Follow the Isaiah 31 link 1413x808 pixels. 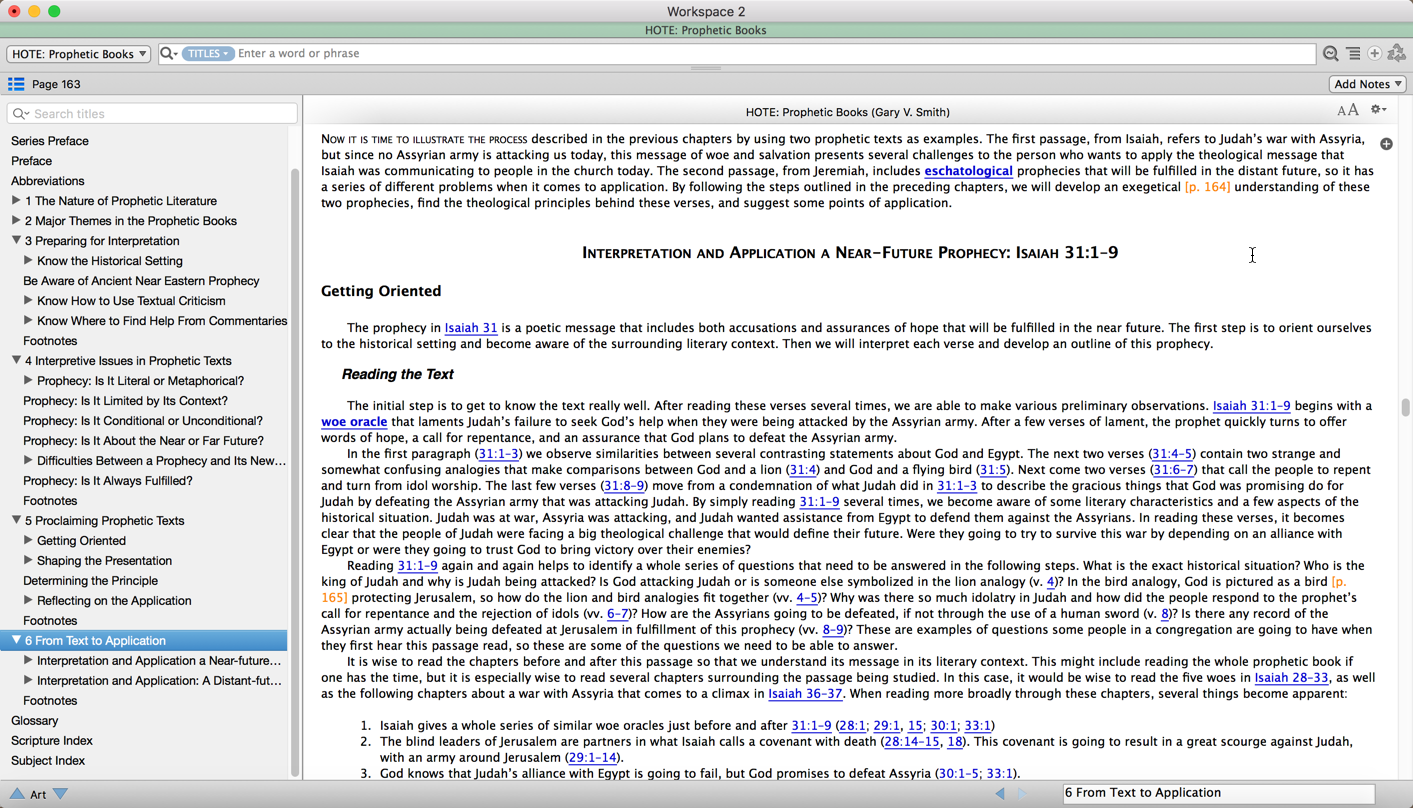pos(471,328)
